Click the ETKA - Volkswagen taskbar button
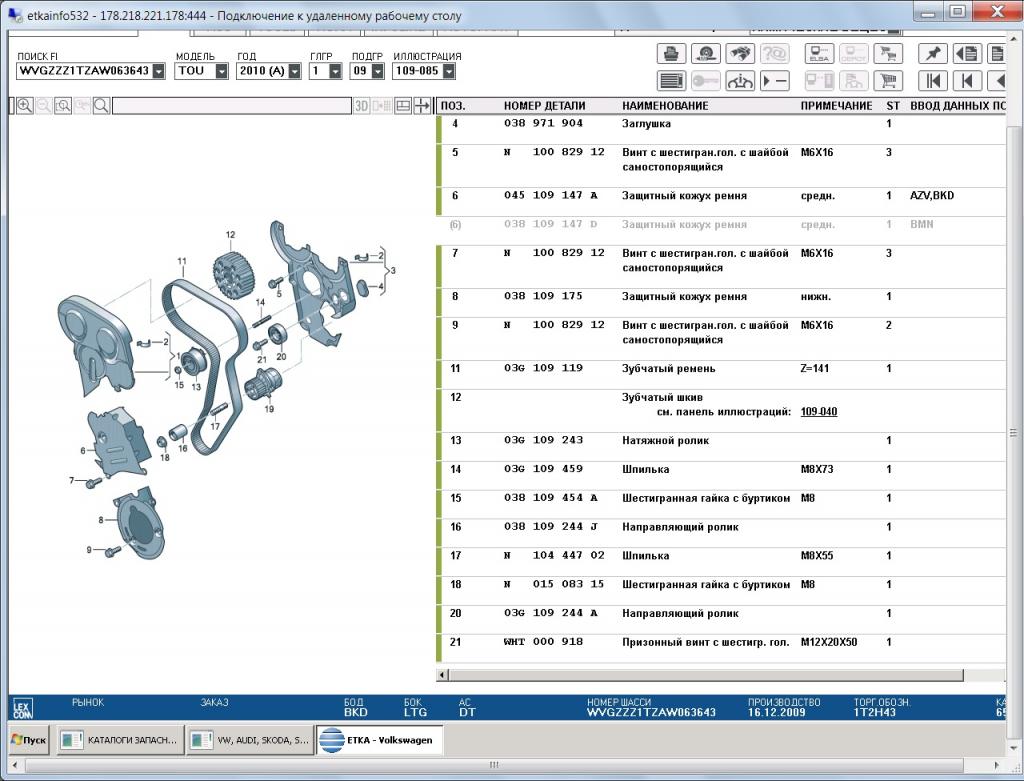 (x=379, y=740)
